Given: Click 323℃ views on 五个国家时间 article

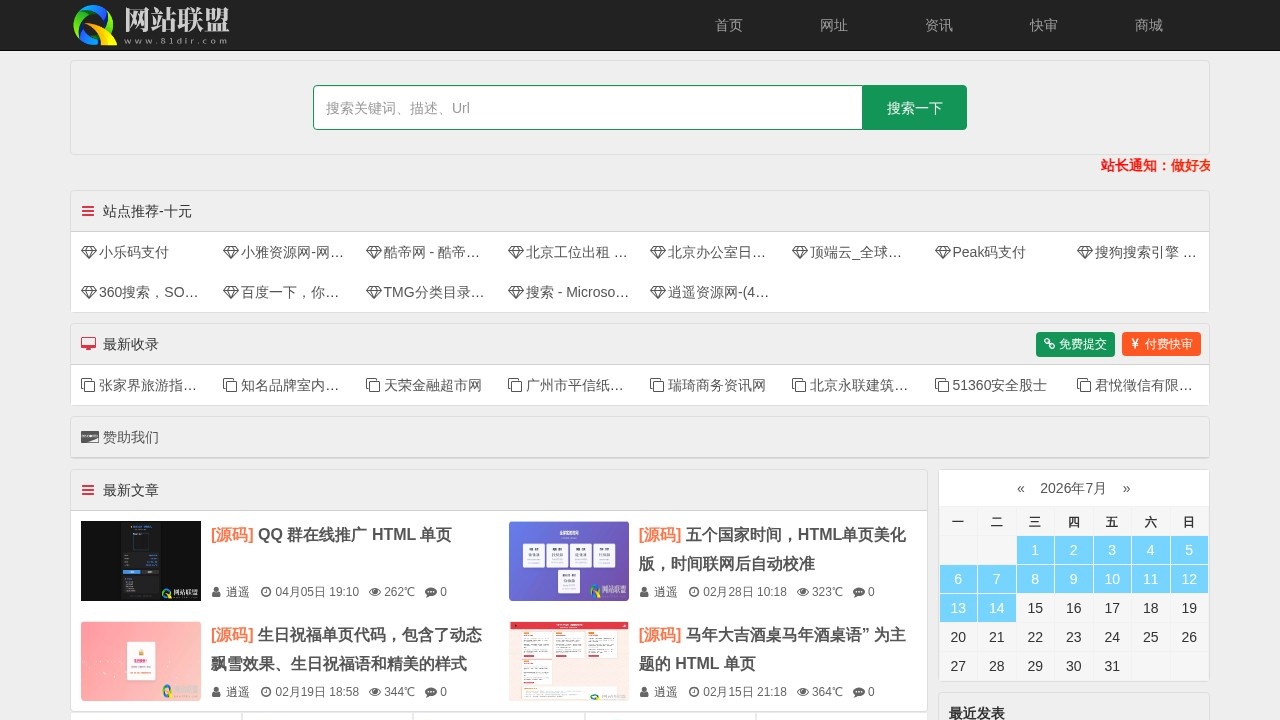Looking at the screenshot, I should [820, 592].
